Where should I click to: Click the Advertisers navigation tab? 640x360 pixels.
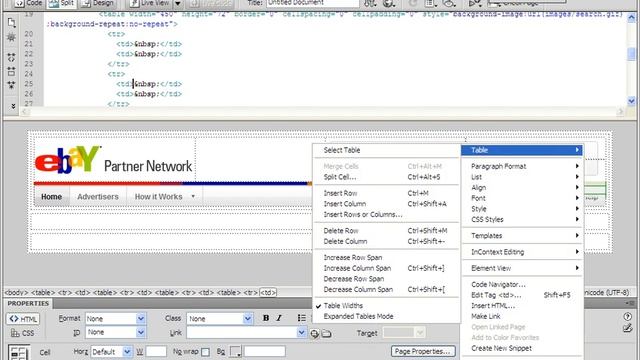click(x=98, y=196)
